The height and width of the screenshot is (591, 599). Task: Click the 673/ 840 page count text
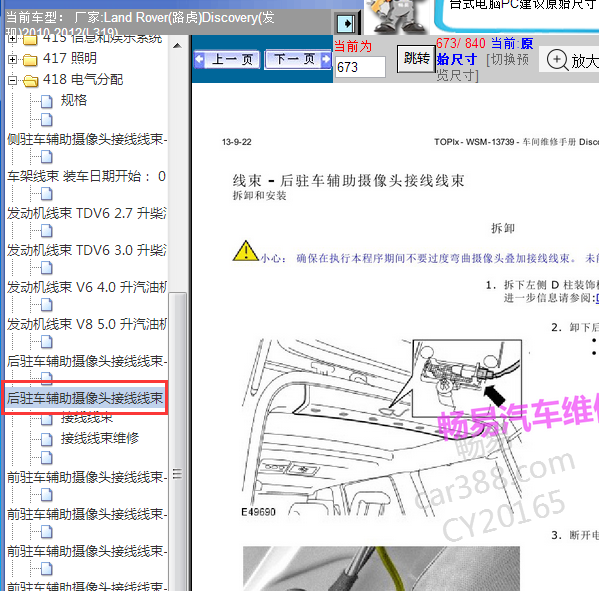click(x=461, y=43)
